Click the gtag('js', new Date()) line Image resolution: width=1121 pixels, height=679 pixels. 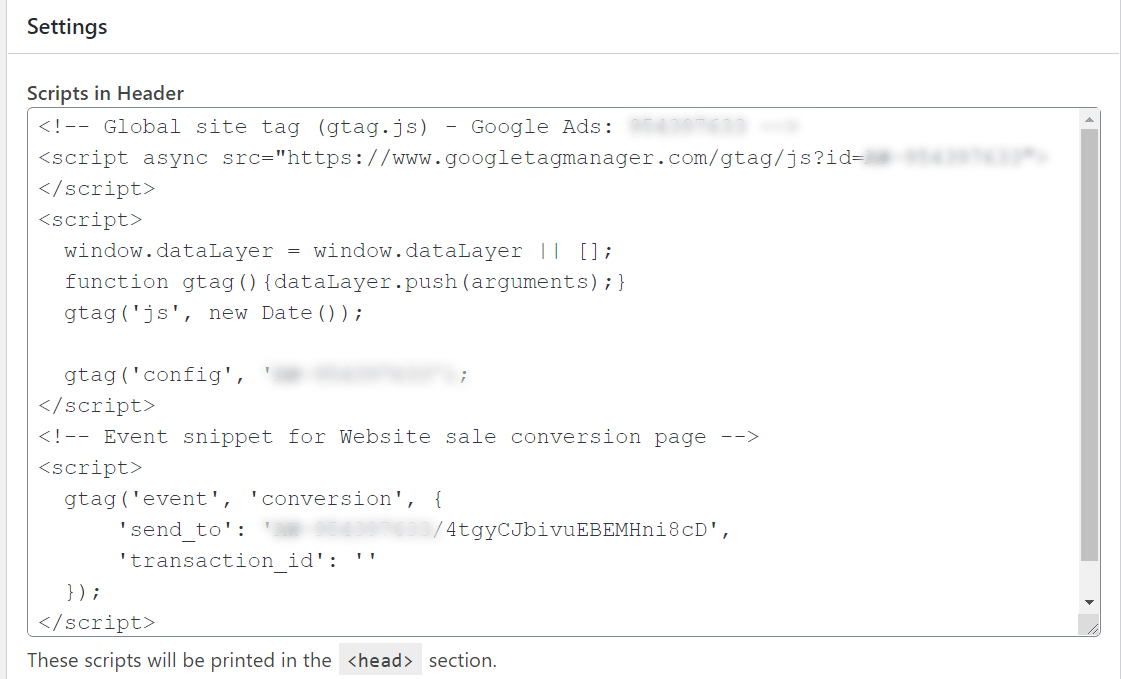point(214,313)
